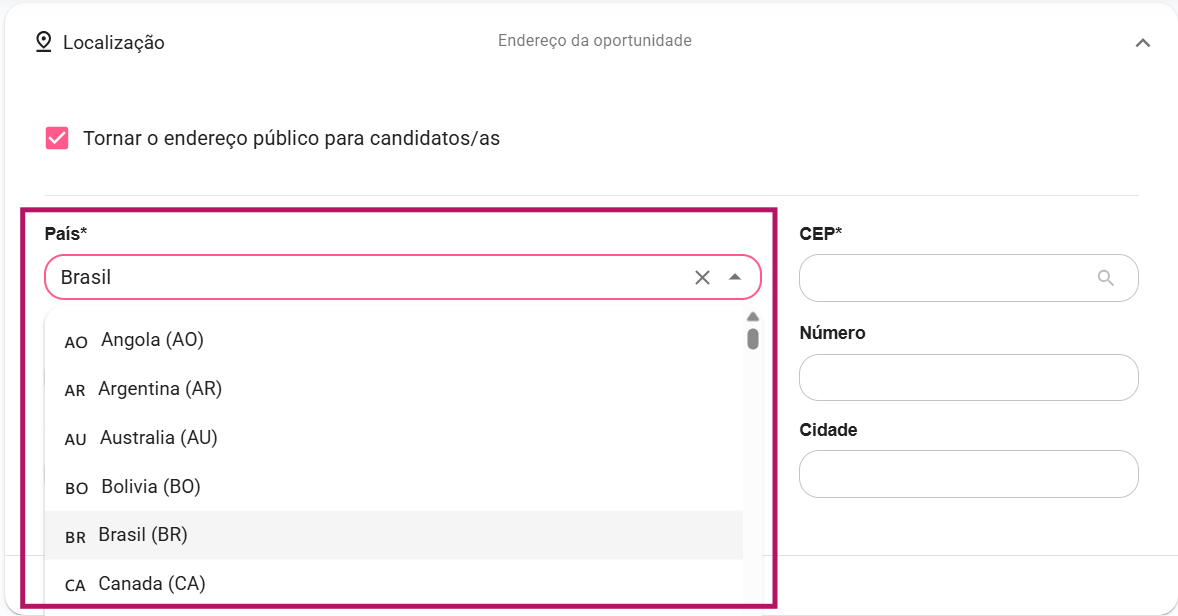The height and width of the screenshot is (616, 1178).
Task: Collapse the Localização section chevron
Action: (x=1143, y=43)
